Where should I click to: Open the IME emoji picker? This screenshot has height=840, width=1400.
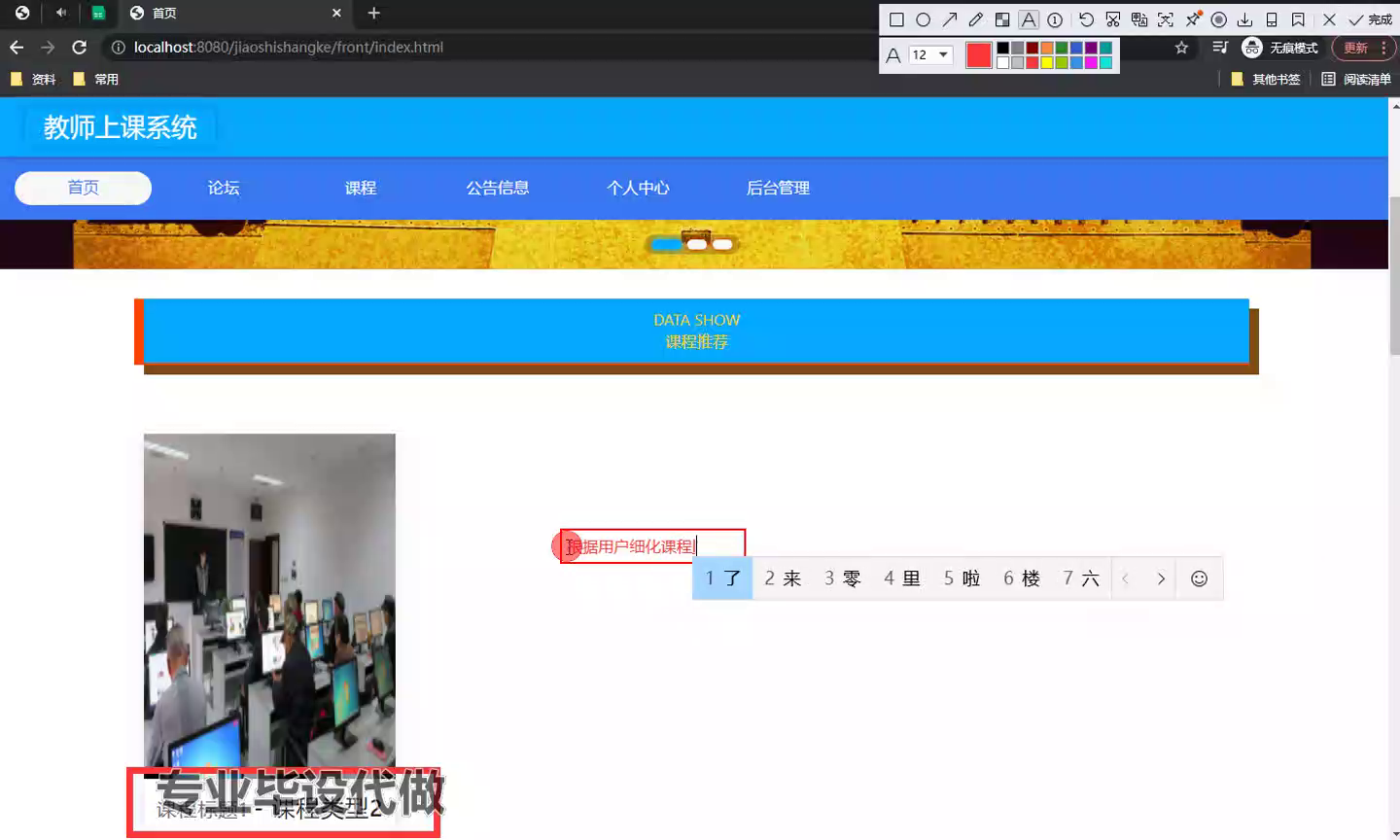pyautogui.click(x=1200, y=578)
